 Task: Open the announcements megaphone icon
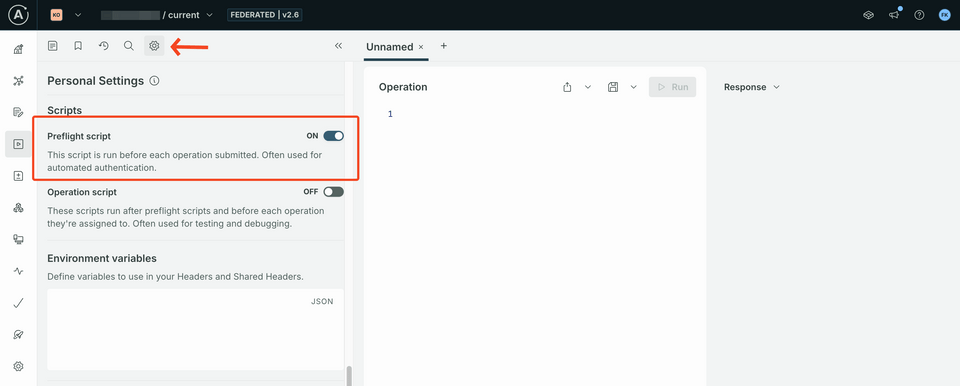click(x=894, y=15)
